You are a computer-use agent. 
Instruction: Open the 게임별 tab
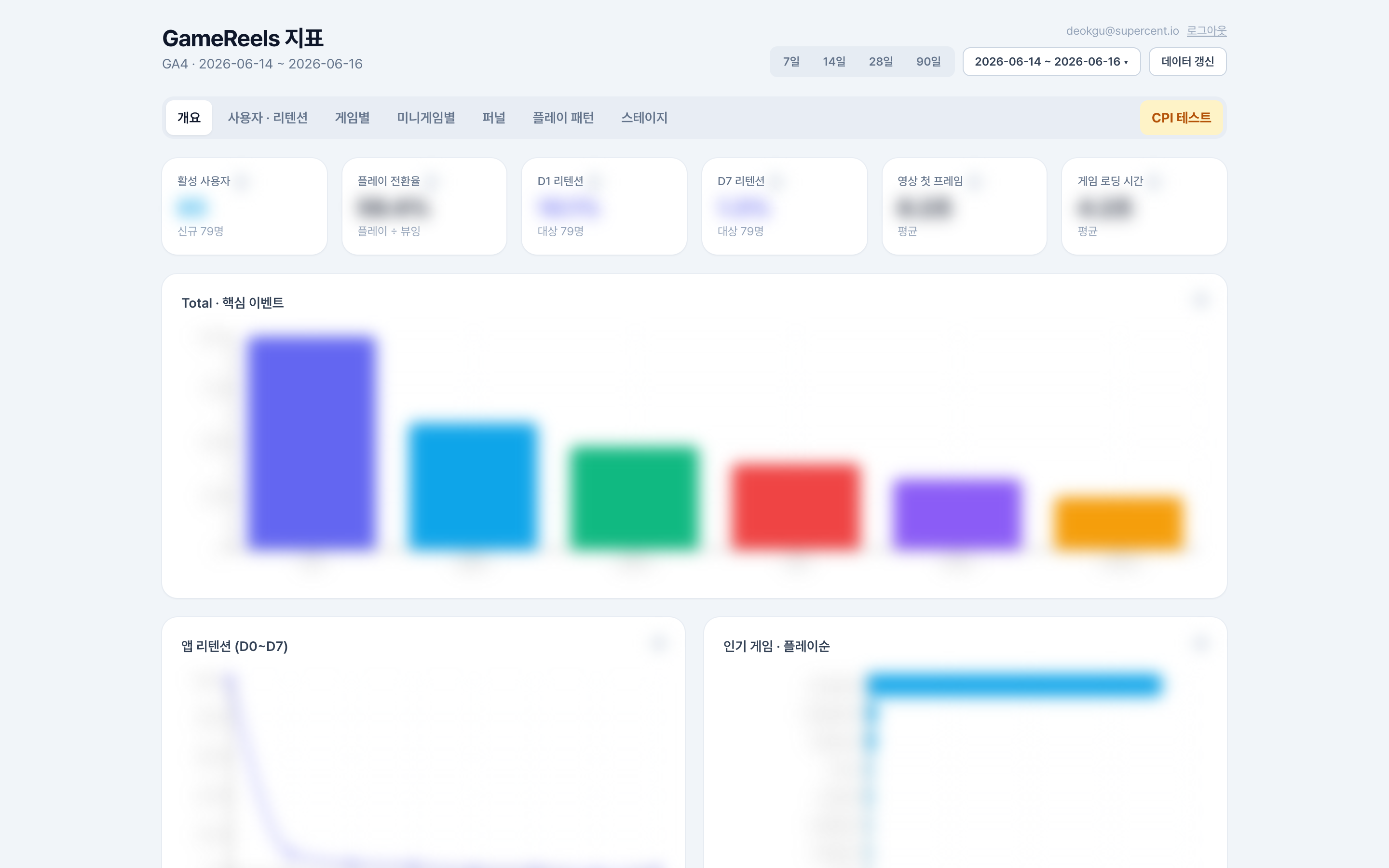pos(352,118)
